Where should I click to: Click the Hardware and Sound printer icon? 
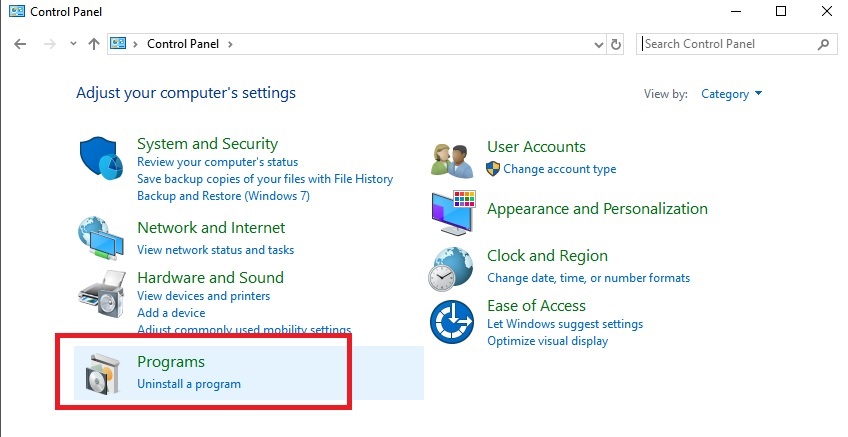click(101, 295)
